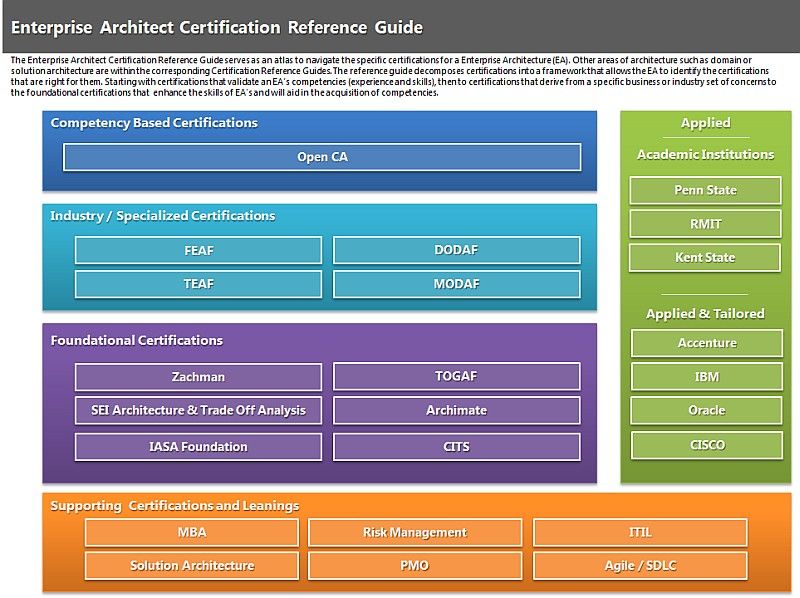Select the TOGAF foundational box
800x598 pixels.
(x=457, y=376)
